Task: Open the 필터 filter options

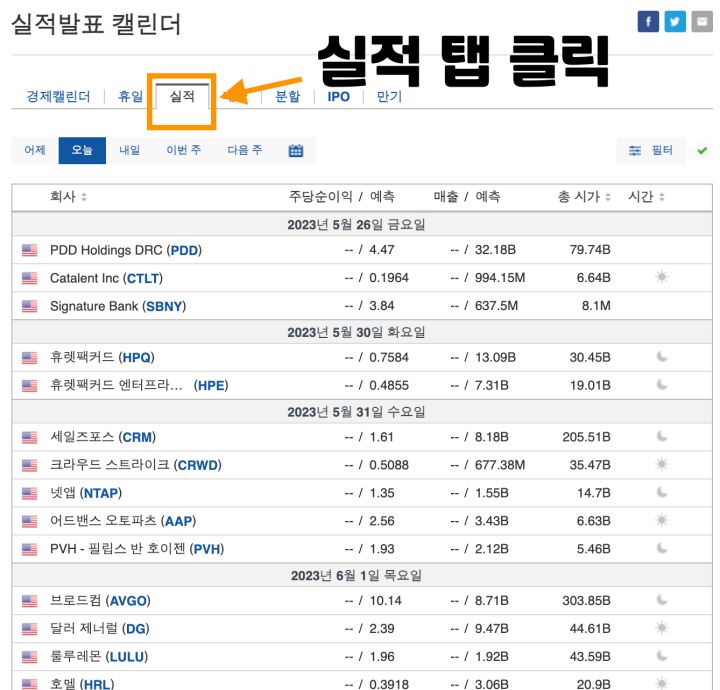Action: point(651,150)
